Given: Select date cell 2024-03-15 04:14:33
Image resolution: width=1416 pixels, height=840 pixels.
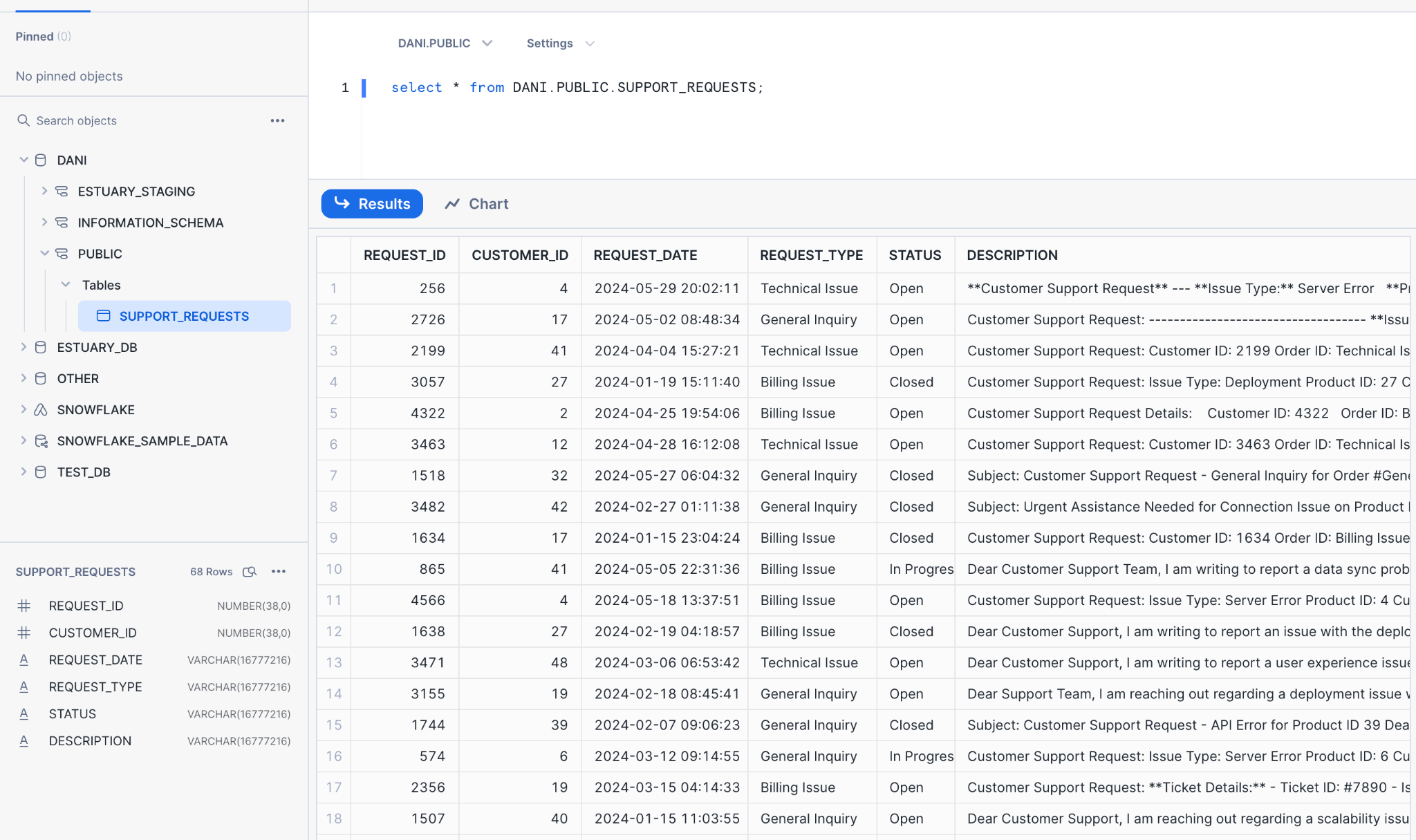Looking at the screenshot, I should pos(664,787).
